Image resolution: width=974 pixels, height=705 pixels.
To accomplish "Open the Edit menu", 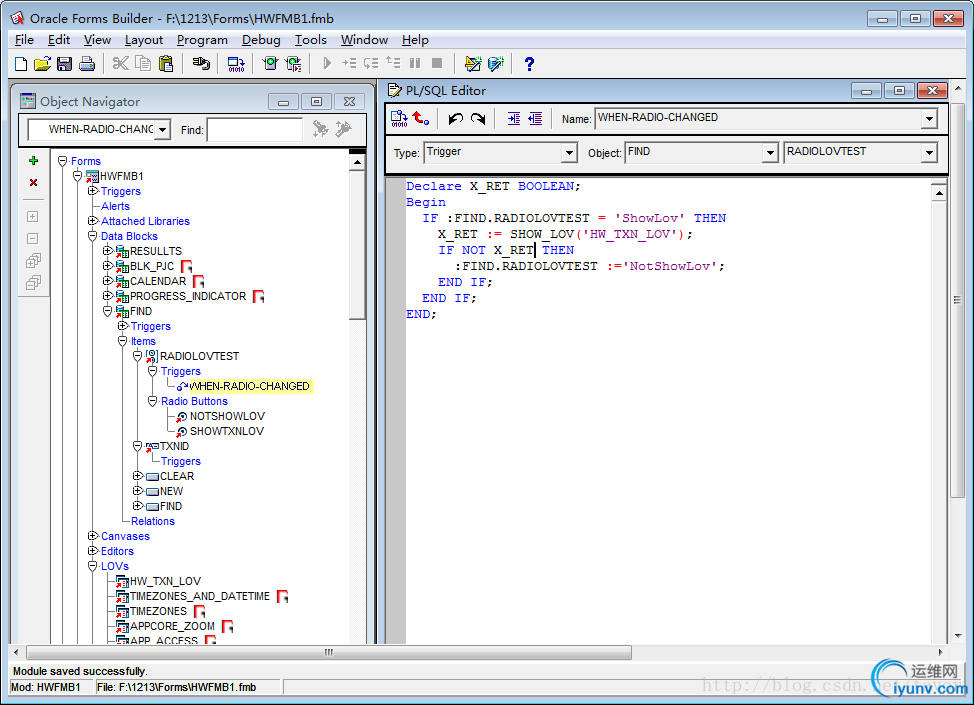I will click(x=59, y=40).
